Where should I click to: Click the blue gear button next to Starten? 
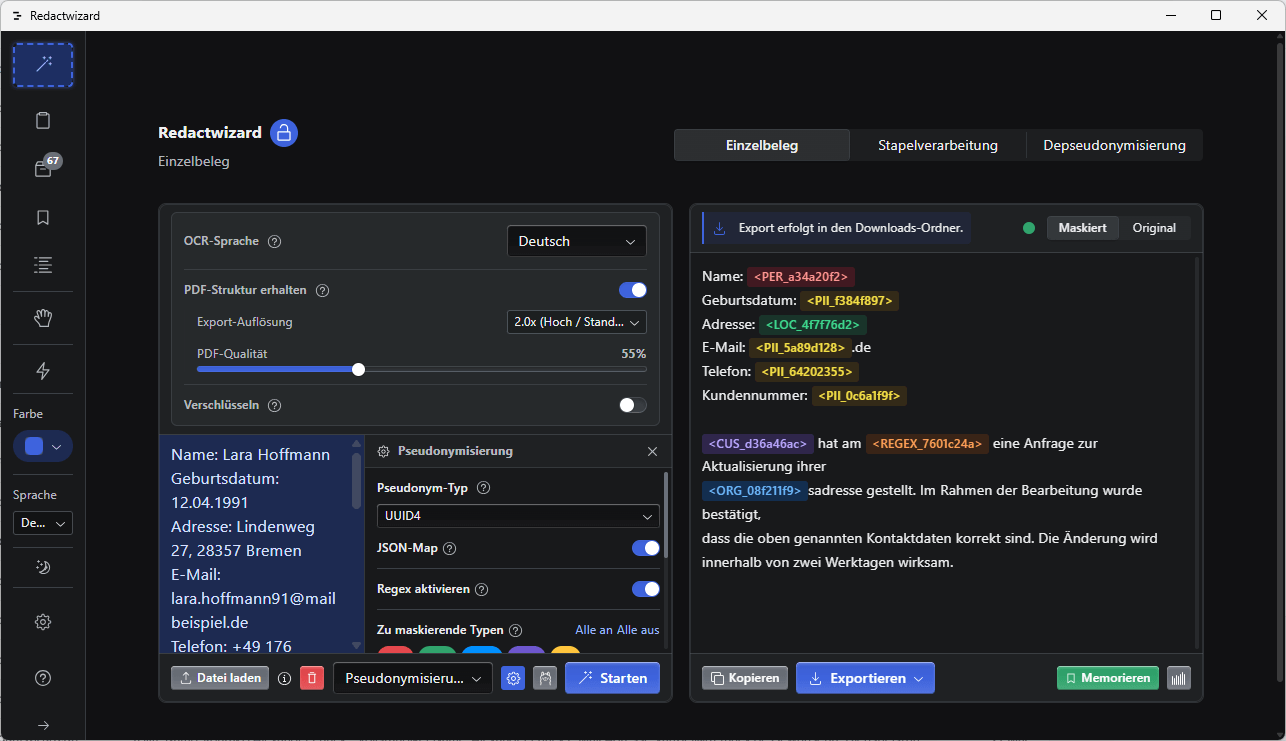[513, 678]
